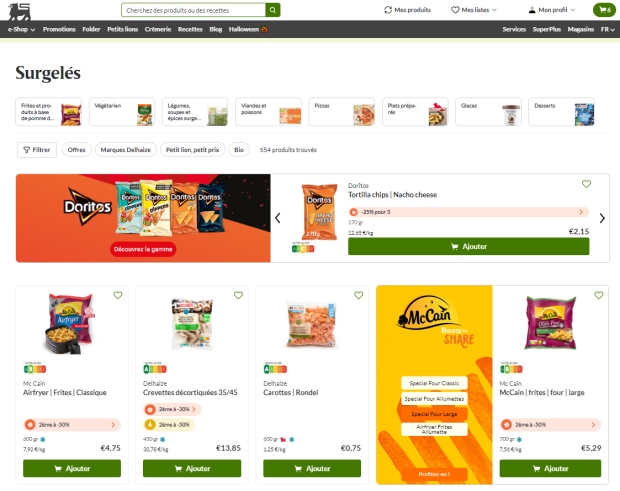Click the green search magnifier button
The width and height of the screenshot is (620, 491).
pyautogui.click(x=273, y=10)
